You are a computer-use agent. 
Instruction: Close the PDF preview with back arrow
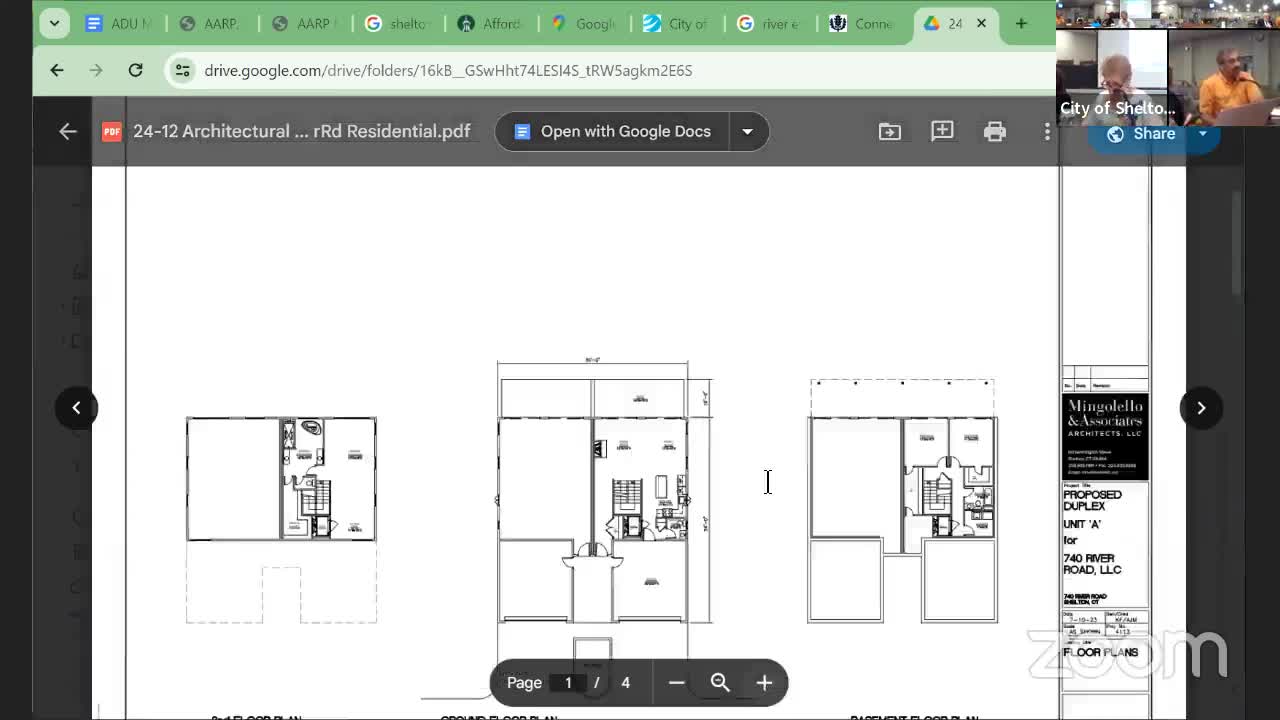(68, 131)
